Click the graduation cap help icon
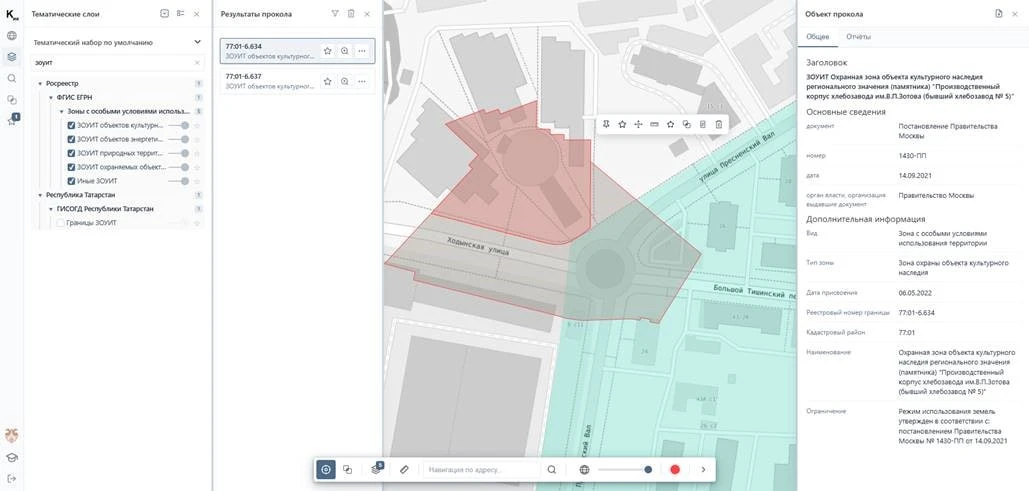 [x=12, y=458]
